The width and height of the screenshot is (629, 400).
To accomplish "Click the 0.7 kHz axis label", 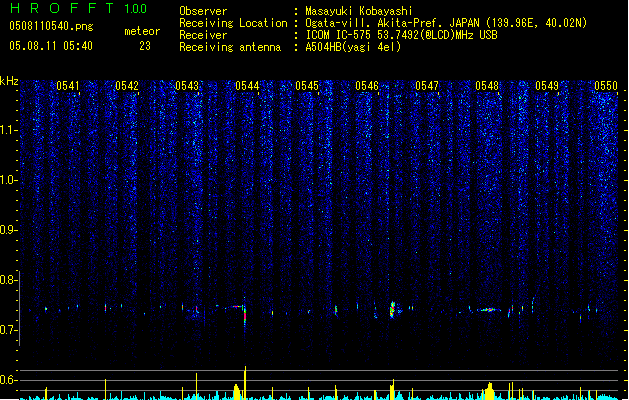I will coord(8,330).
